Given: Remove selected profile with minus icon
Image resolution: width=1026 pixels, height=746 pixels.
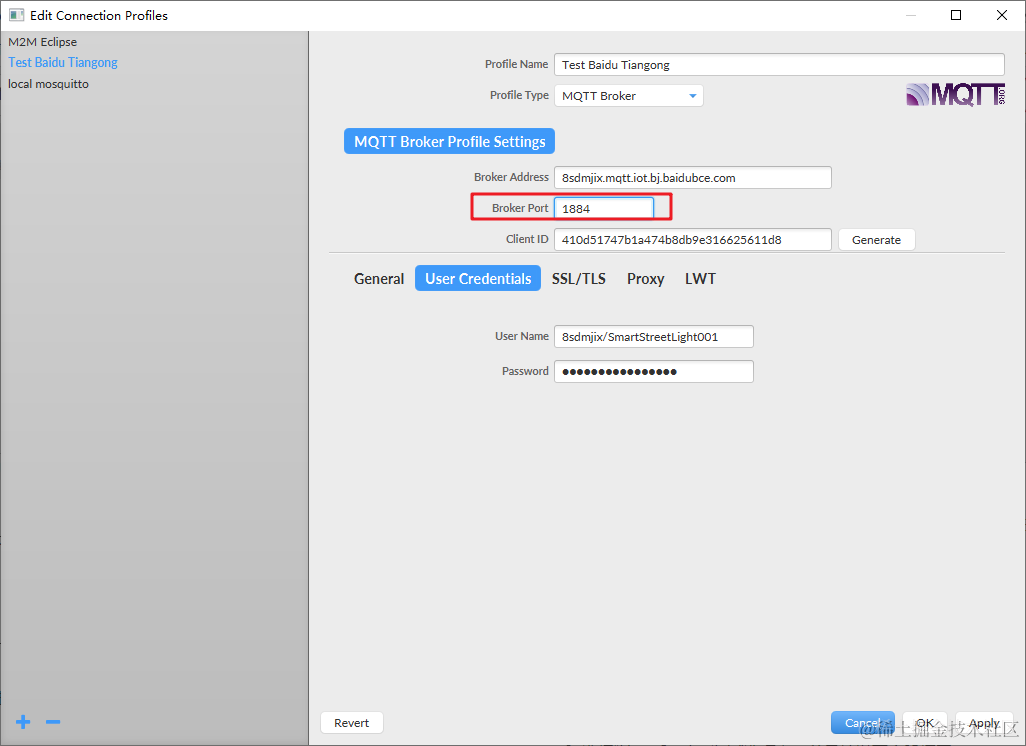Looking at the screenshot, I should [53, 722].
